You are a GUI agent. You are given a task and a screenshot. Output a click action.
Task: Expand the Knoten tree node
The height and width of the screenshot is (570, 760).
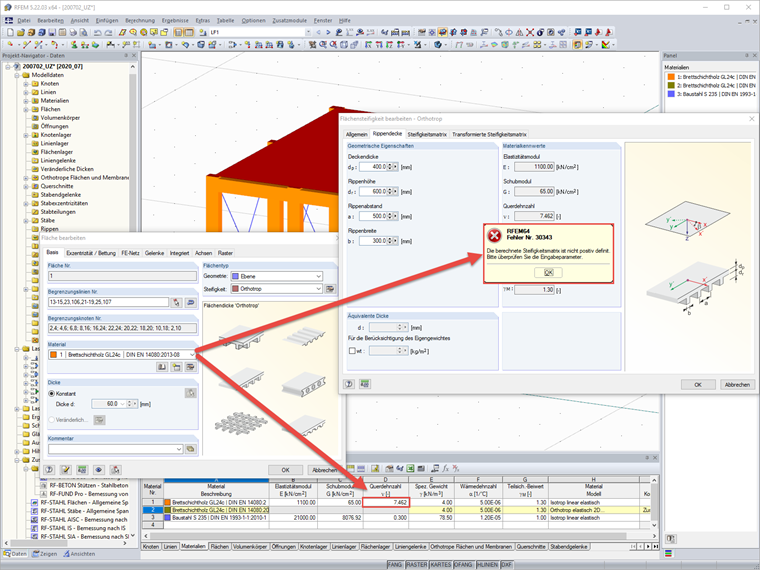[x=26, y=84]
